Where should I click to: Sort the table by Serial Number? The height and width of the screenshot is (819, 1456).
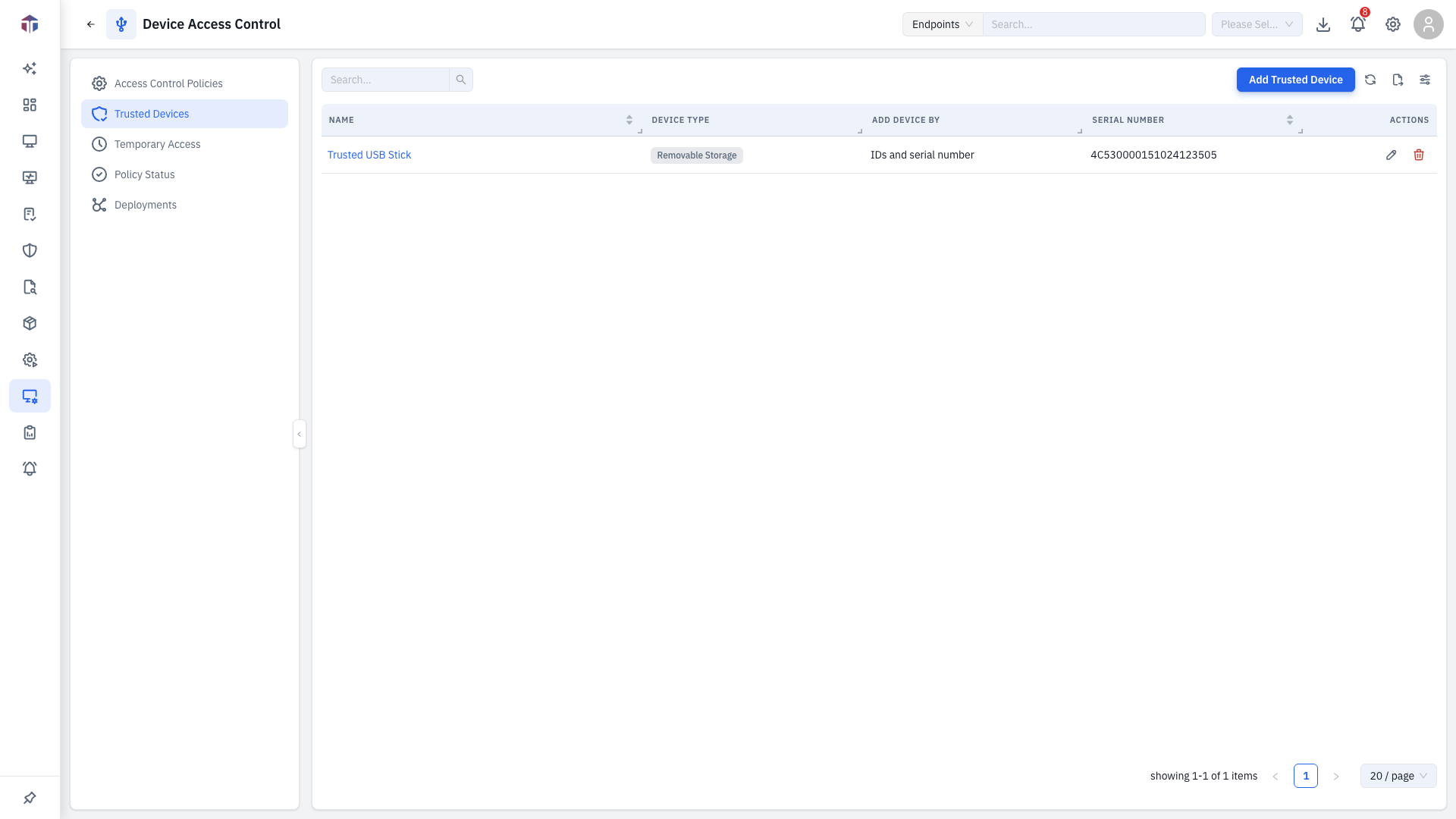pos(1290,120)
